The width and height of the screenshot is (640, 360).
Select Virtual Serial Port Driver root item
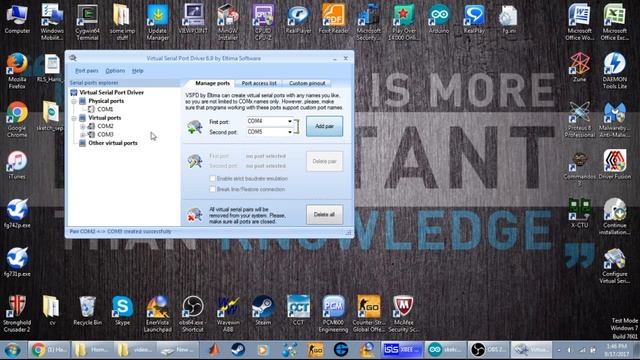[111, 93]
